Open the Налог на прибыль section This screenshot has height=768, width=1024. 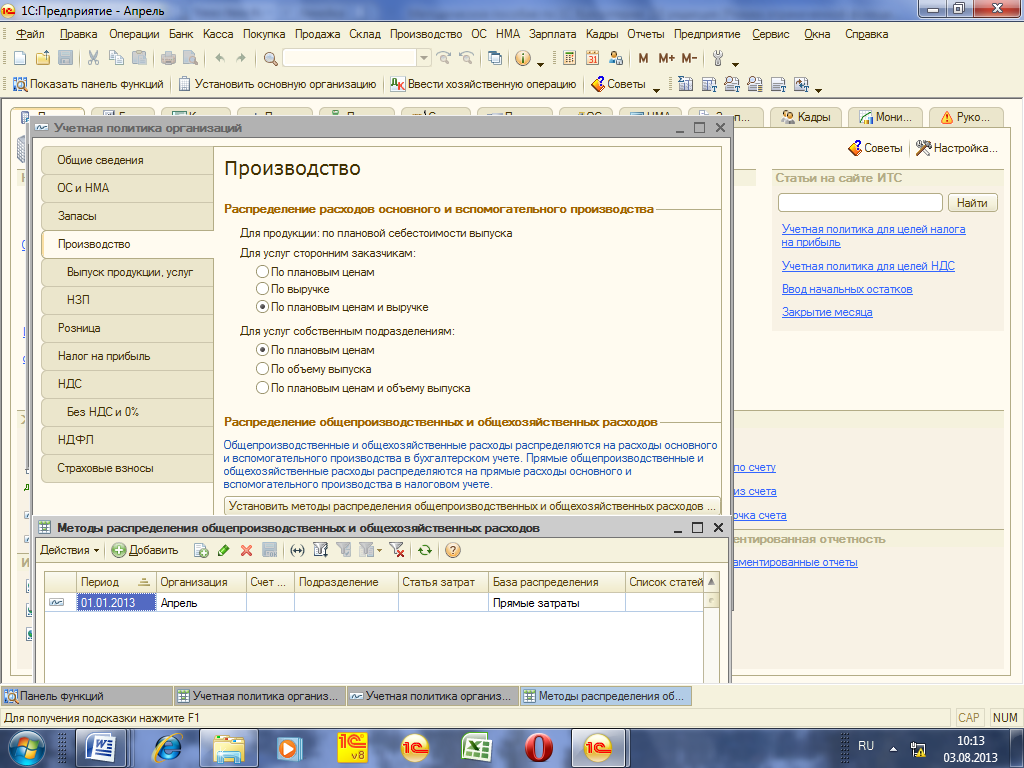(x=127, y=357)
